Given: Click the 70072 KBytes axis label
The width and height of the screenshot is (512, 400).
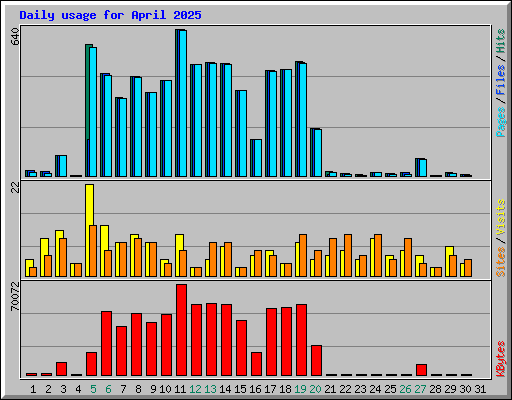Looking at the screenshot, I should pyautogui.click(x=15, y=297).
